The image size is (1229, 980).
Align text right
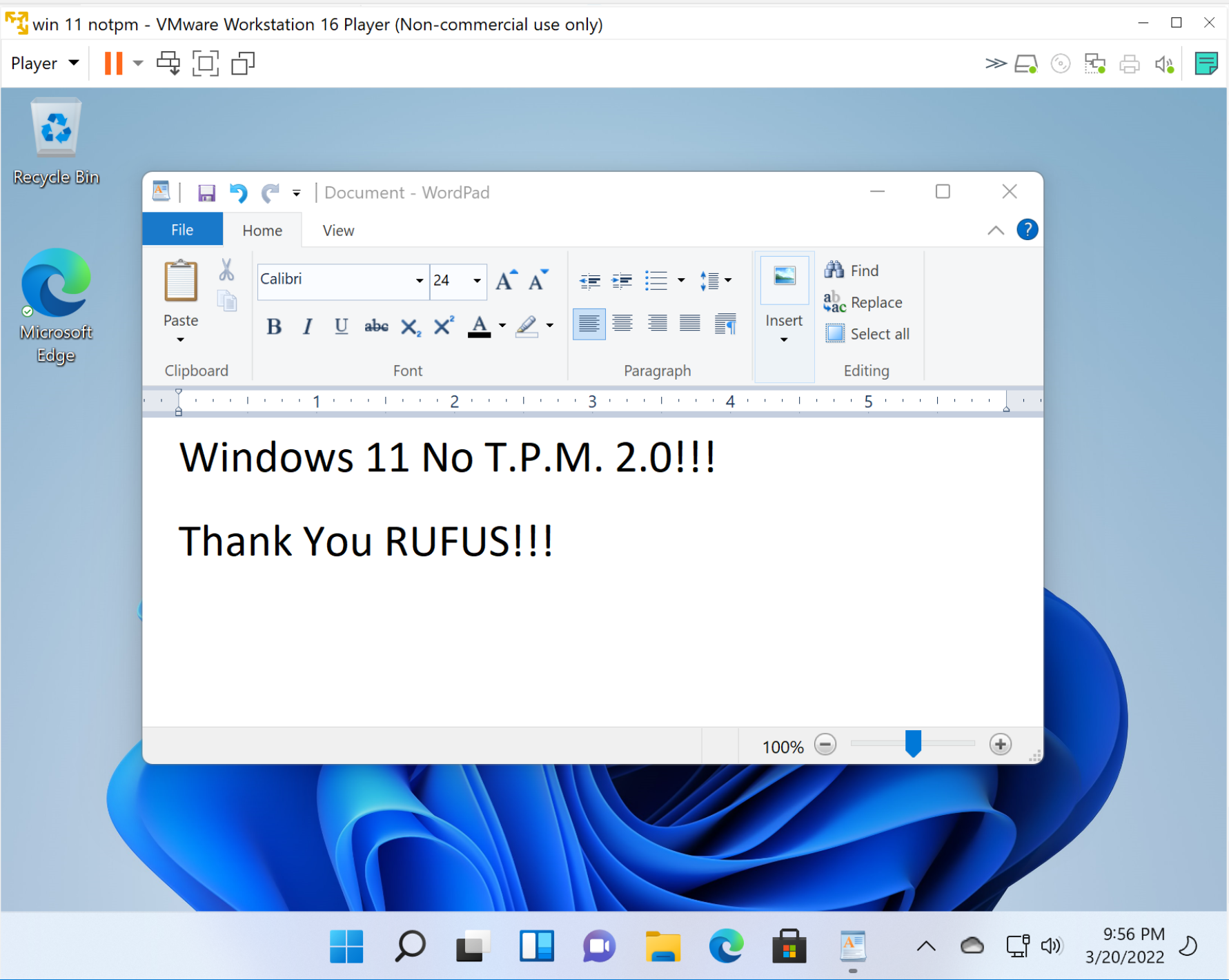[x=657, y=324]
